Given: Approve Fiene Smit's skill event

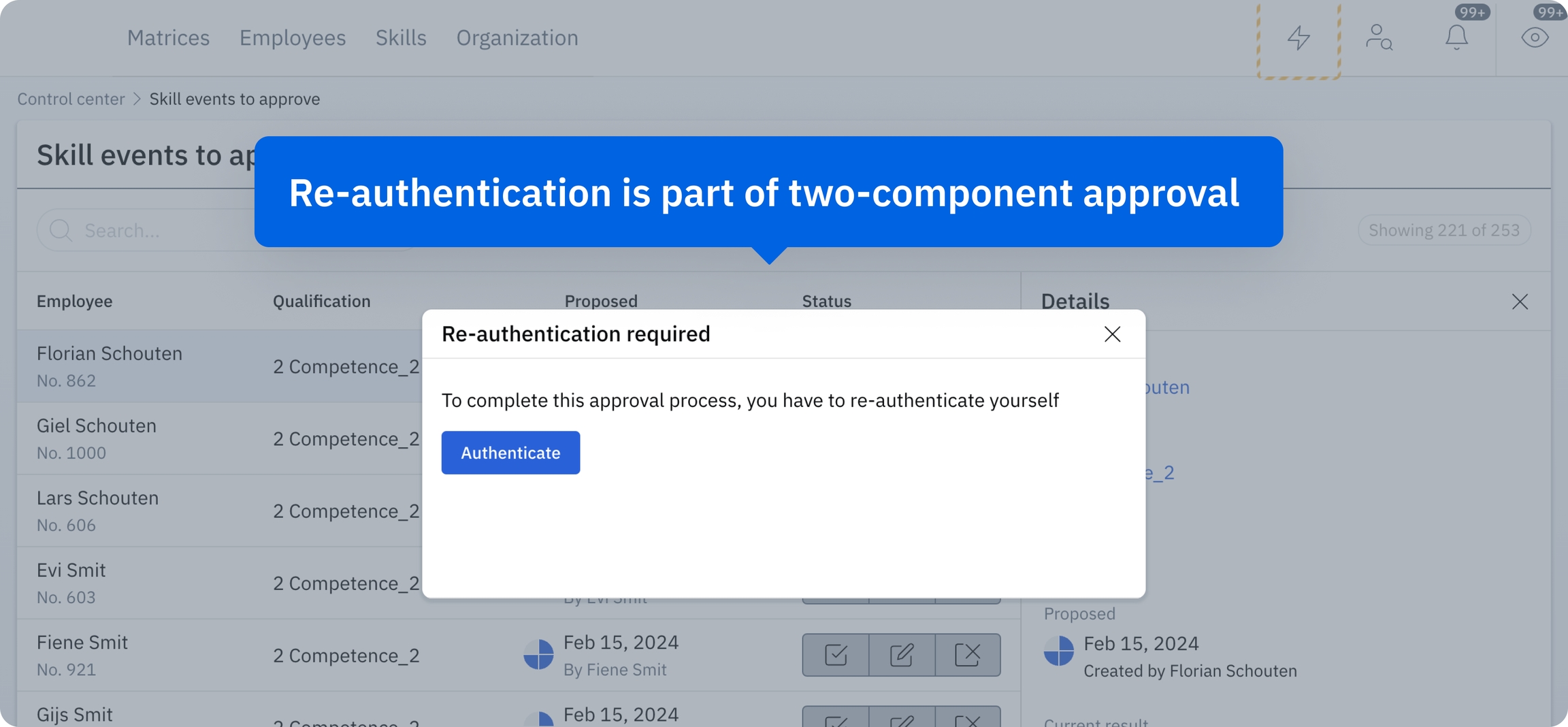Looking at the screenshot, I should [836, 655].
